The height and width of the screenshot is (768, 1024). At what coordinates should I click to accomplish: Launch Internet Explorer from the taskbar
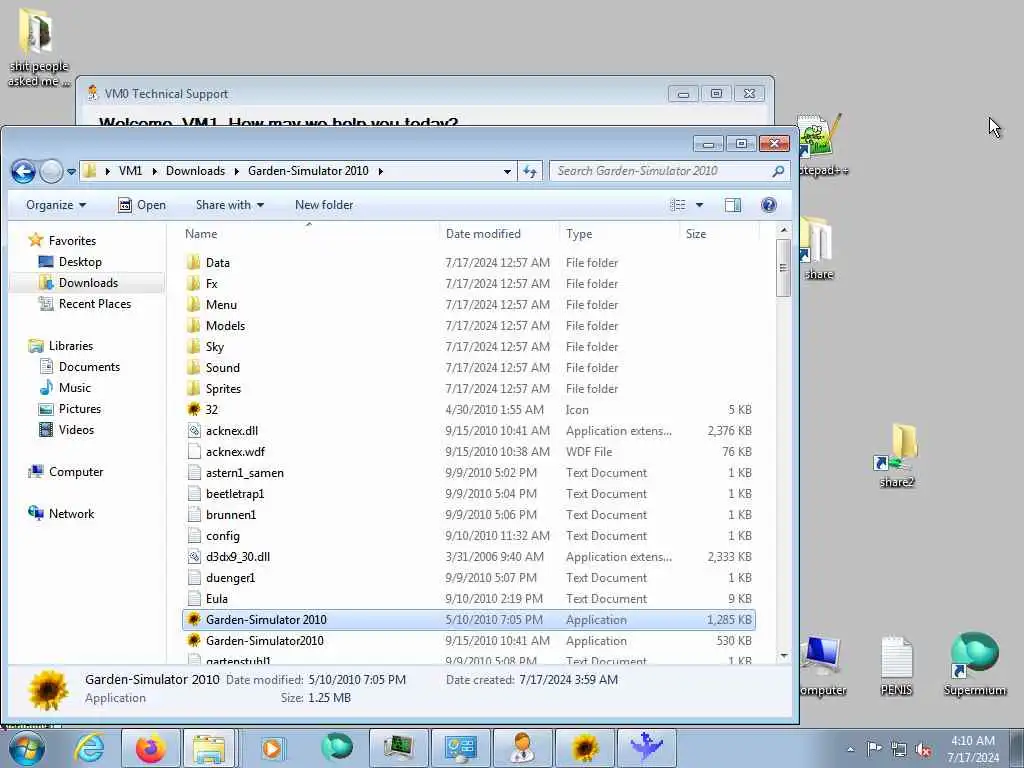(x=89, y=748)
